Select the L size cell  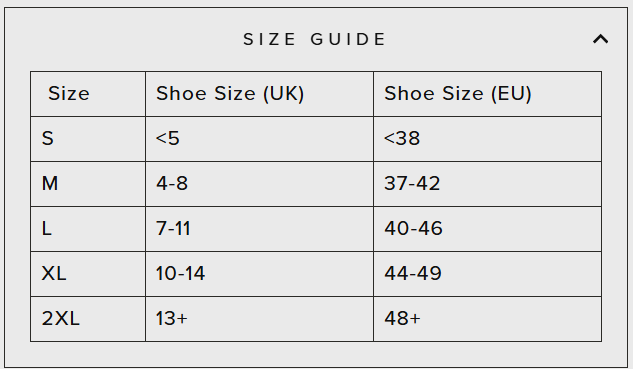tap(88, 229)
